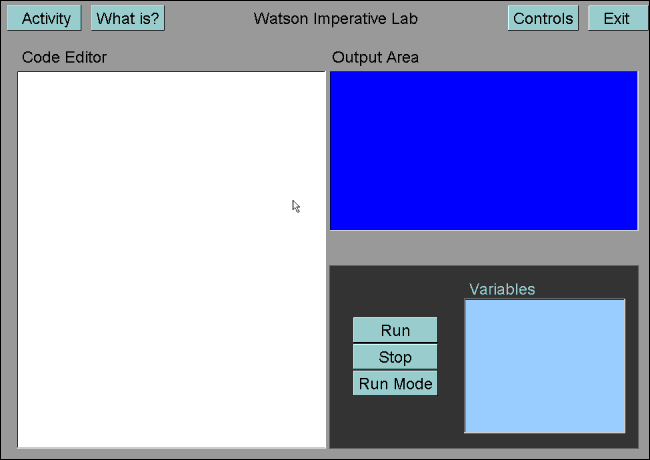
Task: Click the dark panel left of Run
Action: click(341, 356)
